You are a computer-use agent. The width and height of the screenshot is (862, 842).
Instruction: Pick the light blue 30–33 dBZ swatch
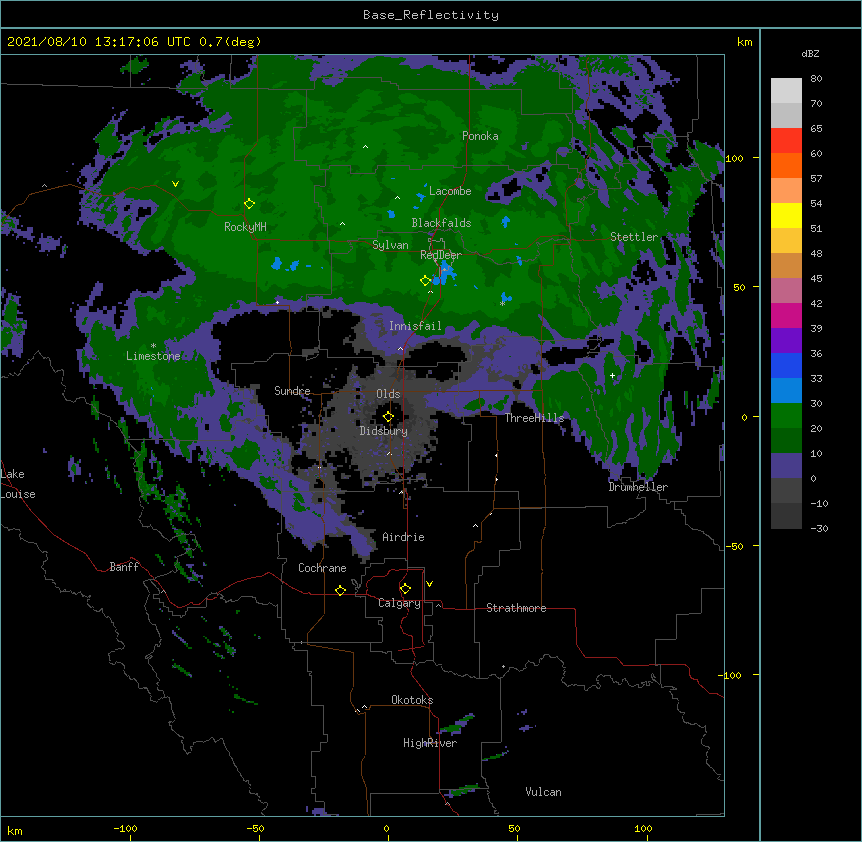click(786, 391)
